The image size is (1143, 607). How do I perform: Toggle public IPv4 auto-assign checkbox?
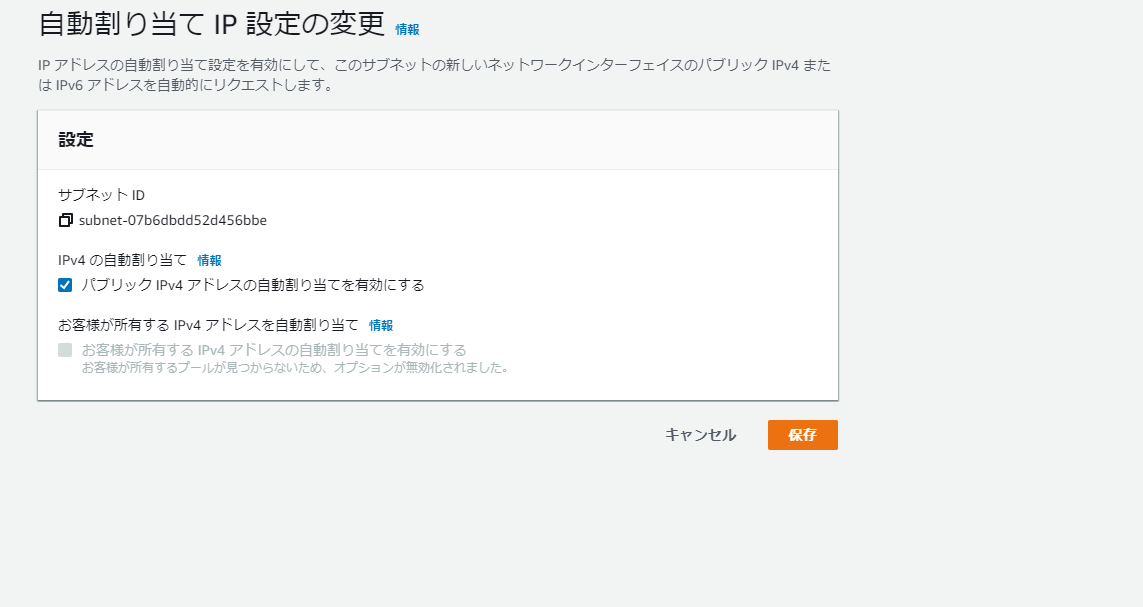[x=65, y=285]
